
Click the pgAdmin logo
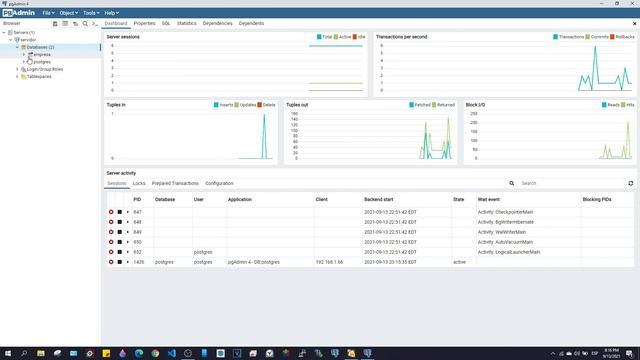[x=19, y=13]
